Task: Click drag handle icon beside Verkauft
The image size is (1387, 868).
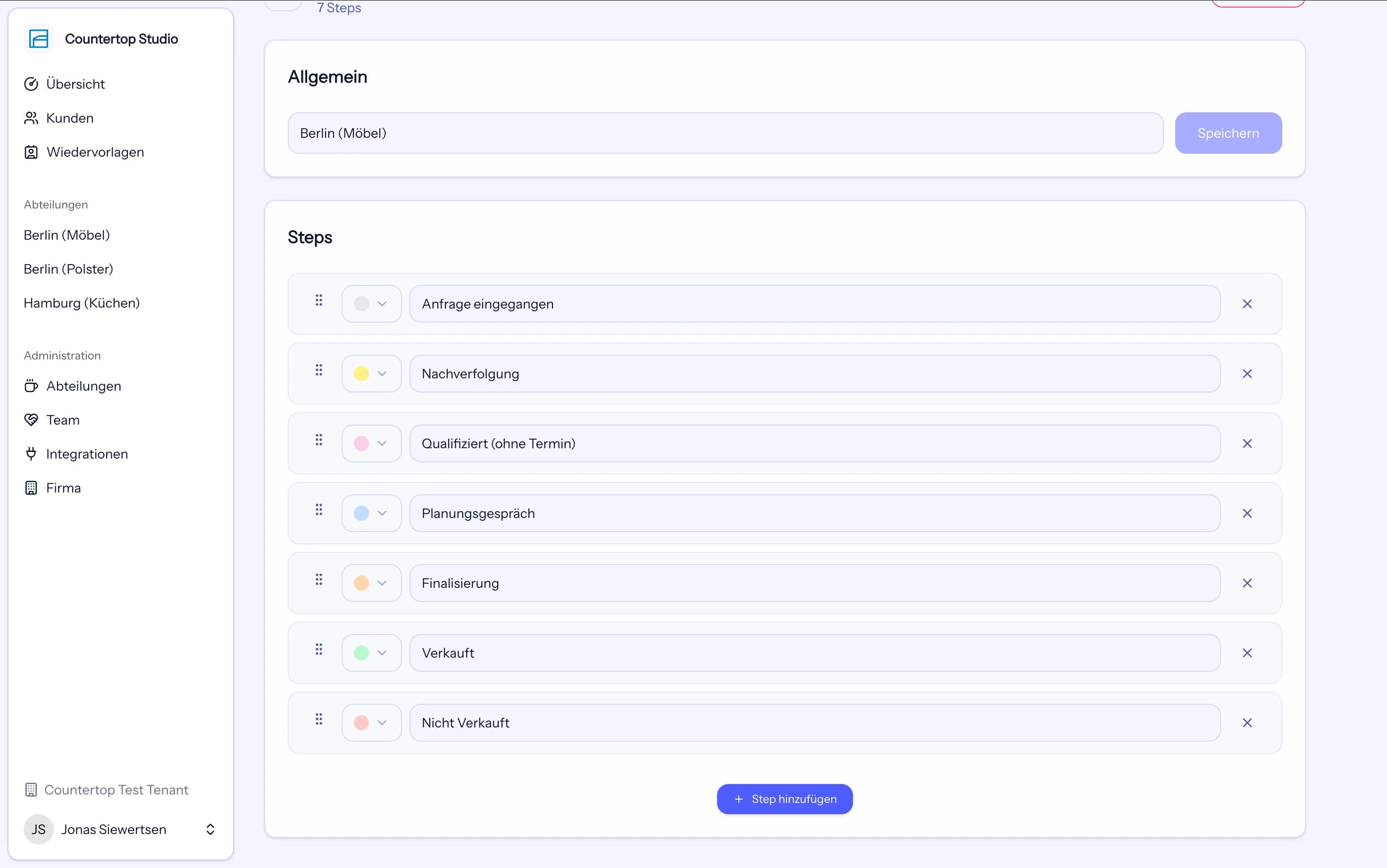Action: [x=318, y=649]
